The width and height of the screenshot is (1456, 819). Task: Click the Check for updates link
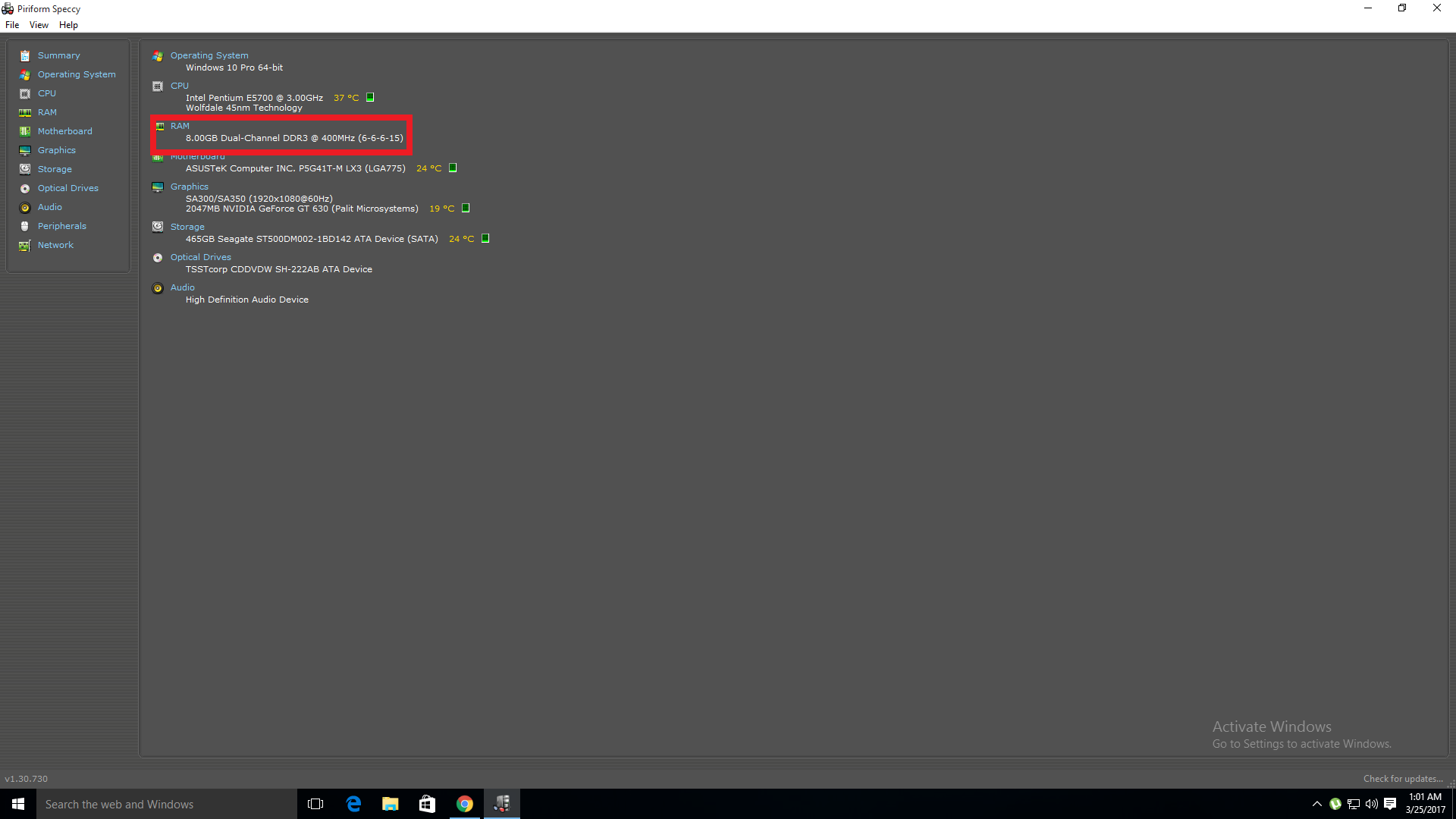click(1402, 779)
